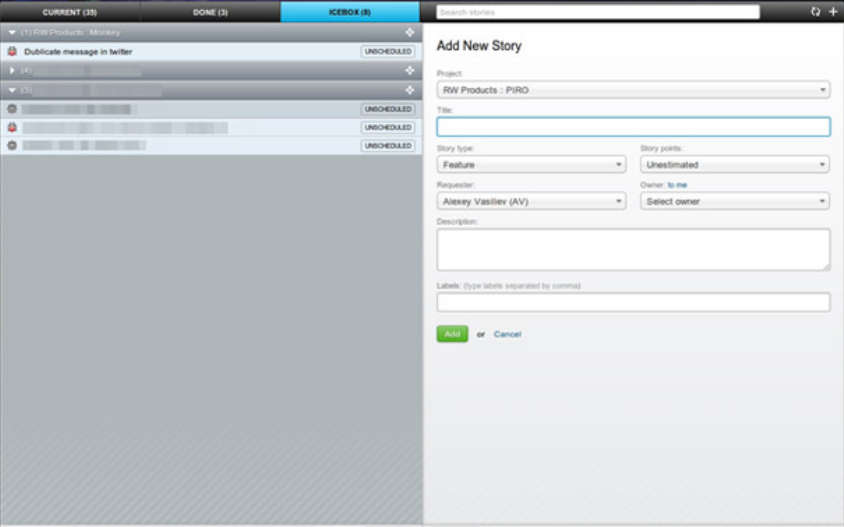Screen dimensions: 844x527
Task: Click UNSCHEDULED on the highlighted story row
Action: tap(388, 109)
